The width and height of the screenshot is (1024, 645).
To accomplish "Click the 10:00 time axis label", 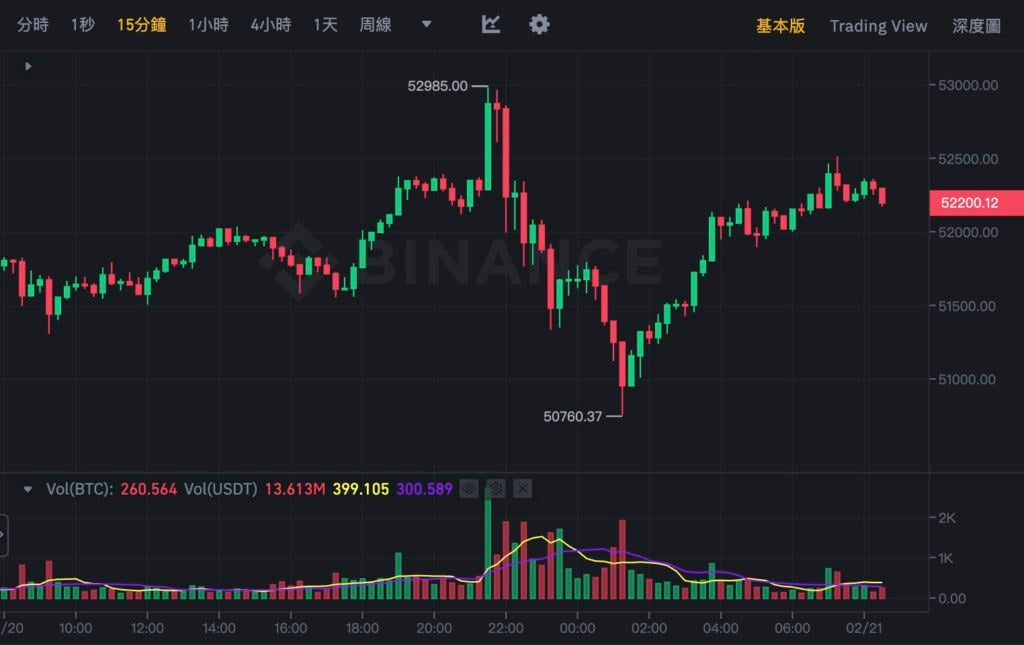I will tap(75, 628).
